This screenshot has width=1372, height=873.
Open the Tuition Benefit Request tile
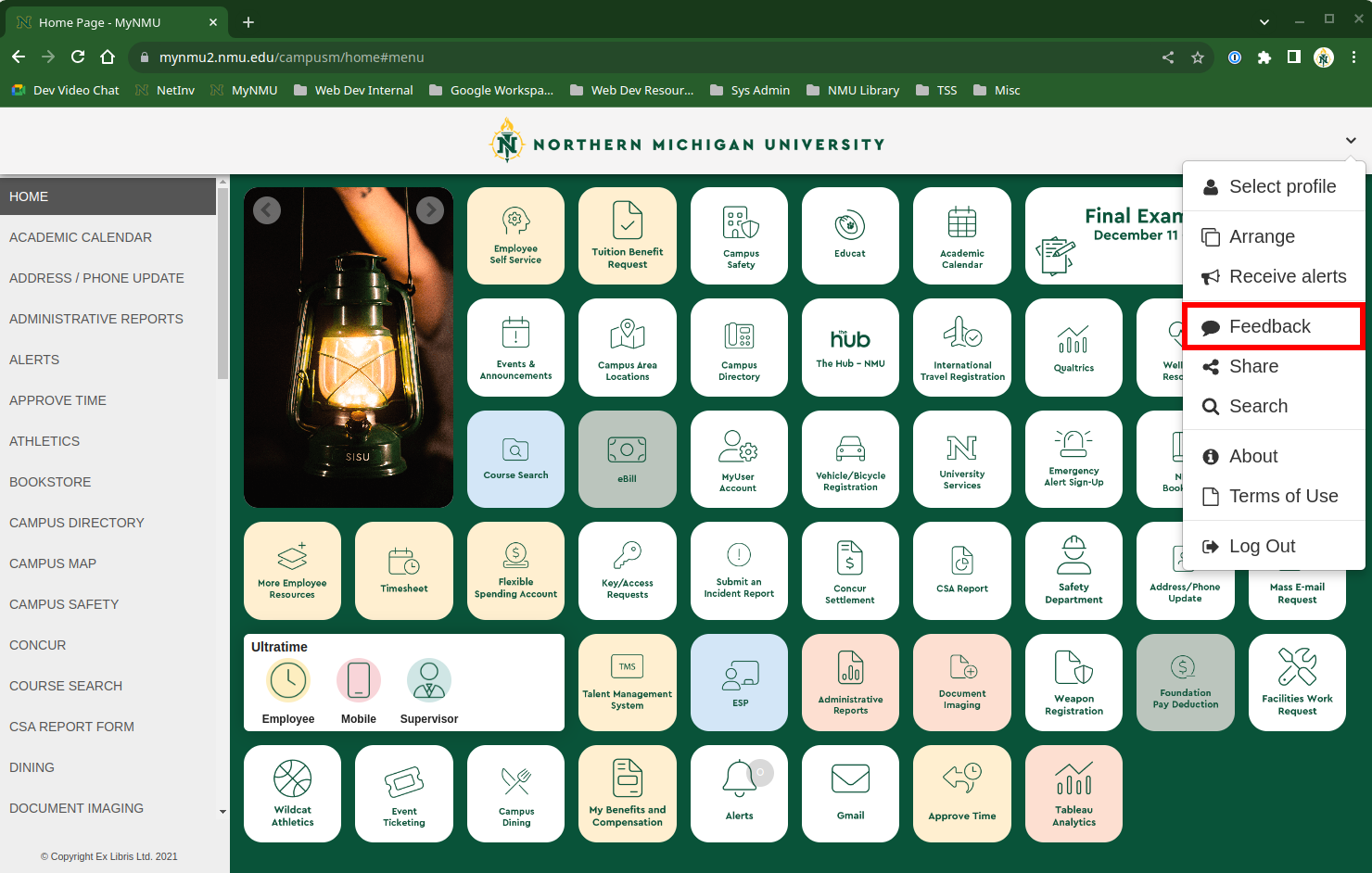click(x=628, y=235)
